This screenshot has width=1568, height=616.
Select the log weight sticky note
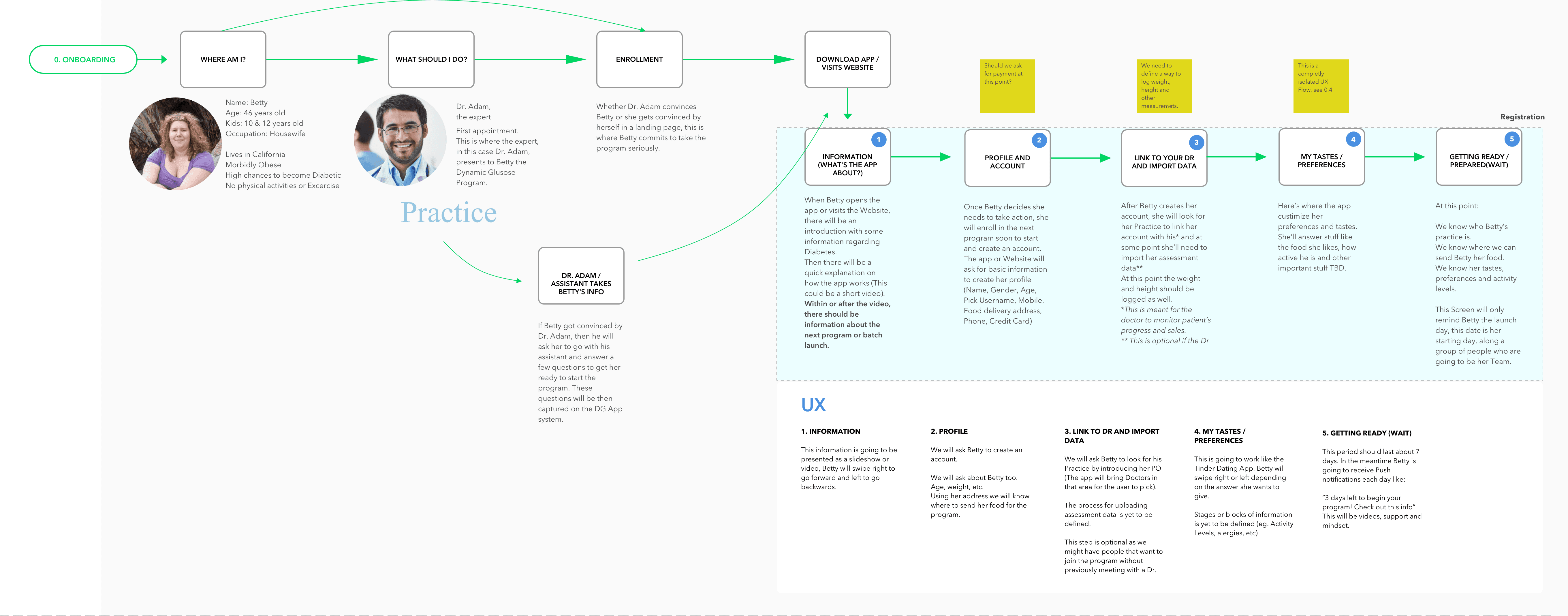pos(1164,86)
